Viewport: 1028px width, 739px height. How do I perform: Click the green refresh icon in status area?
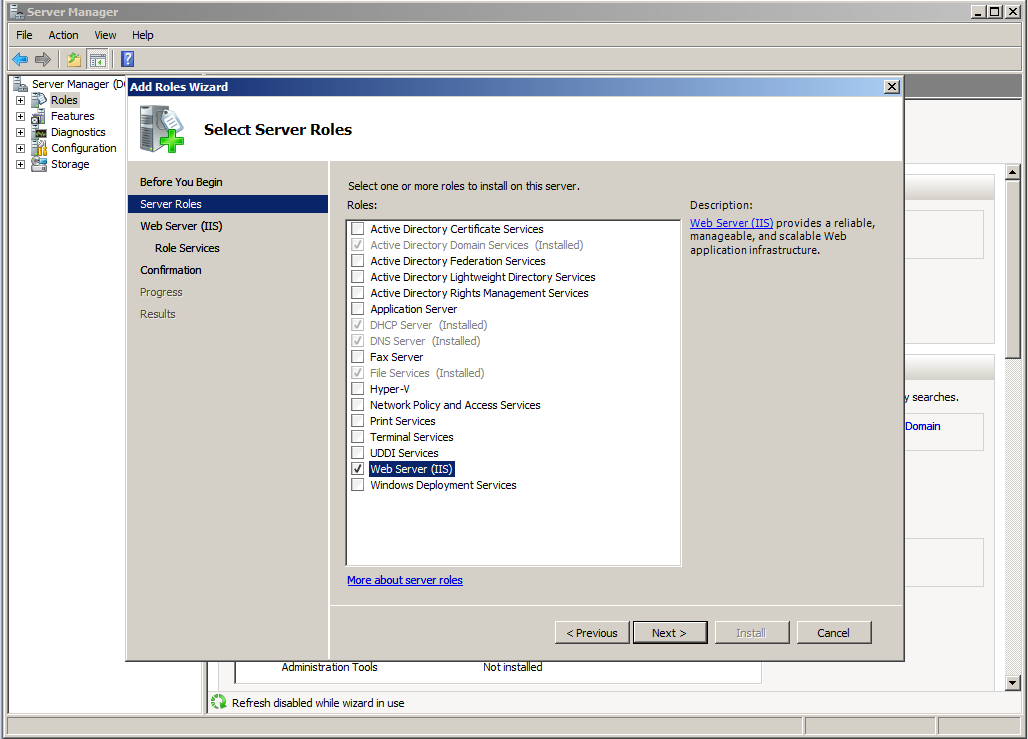tap(218, 702)
